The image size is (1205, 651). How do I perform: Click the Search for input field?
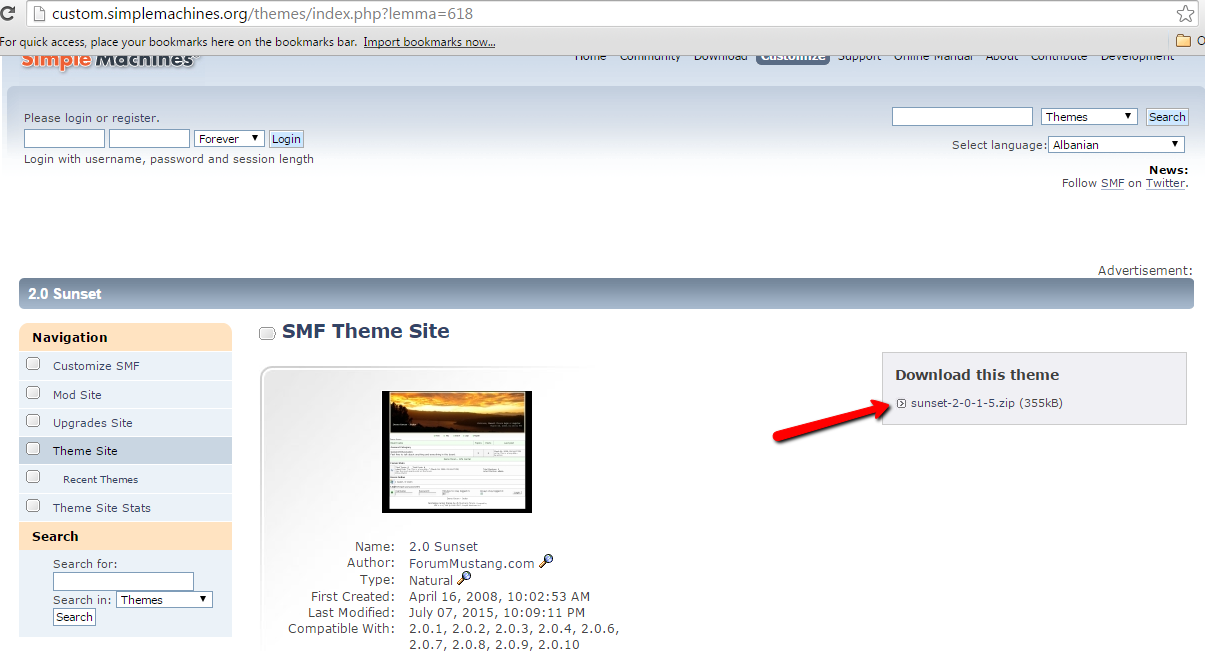pyautogui.click(x=123, y=581)
